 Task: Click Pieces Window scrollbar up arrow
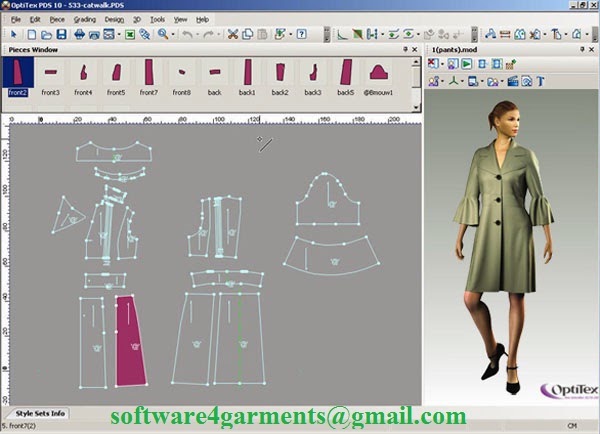point(416,62)
